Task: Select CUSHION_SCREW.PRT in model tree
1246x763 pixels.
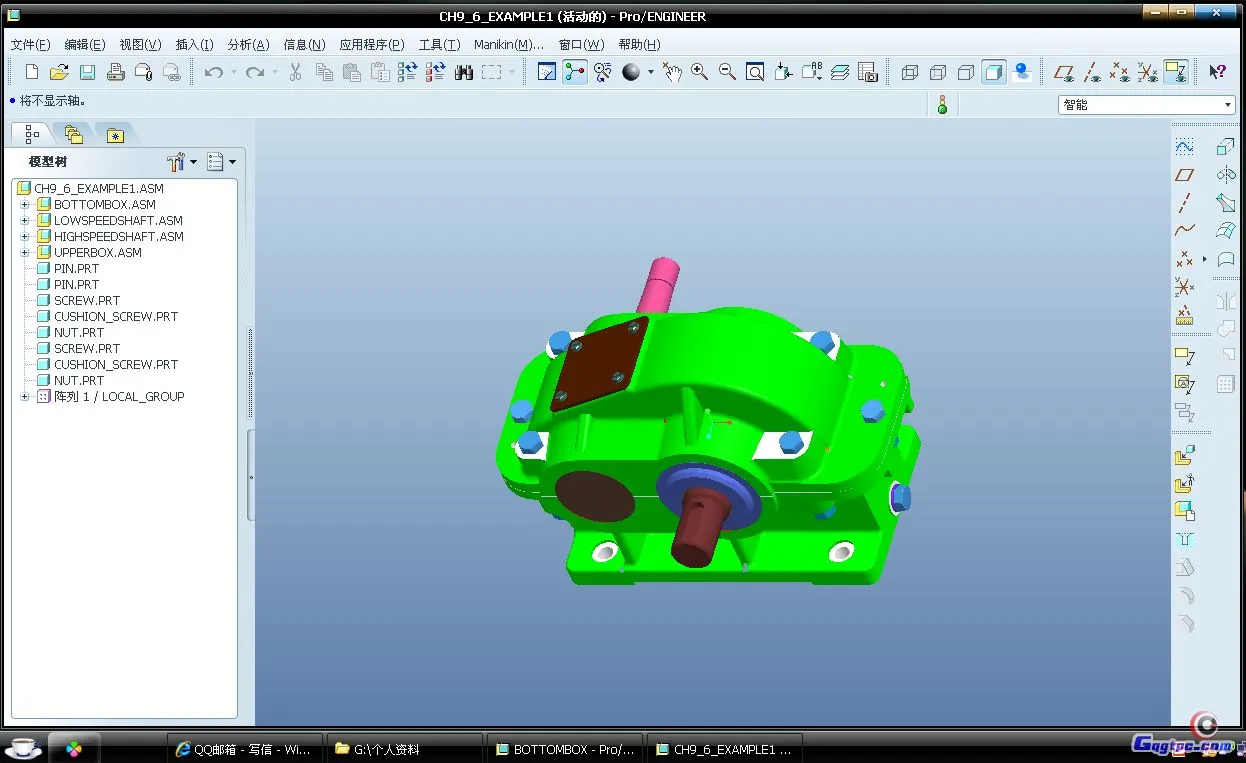Action: point(115,317)
